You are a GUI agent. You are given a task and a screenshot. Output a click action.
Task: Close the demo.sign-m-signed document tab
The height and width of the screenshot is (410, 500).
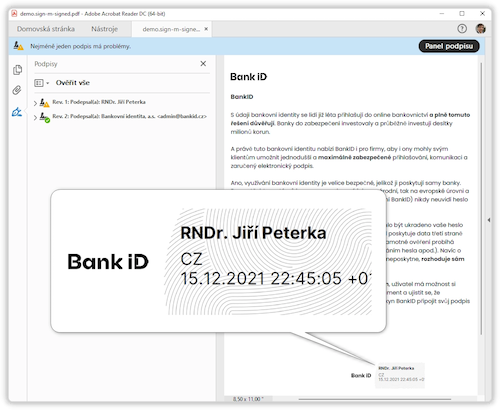click(x=206, y=29)
